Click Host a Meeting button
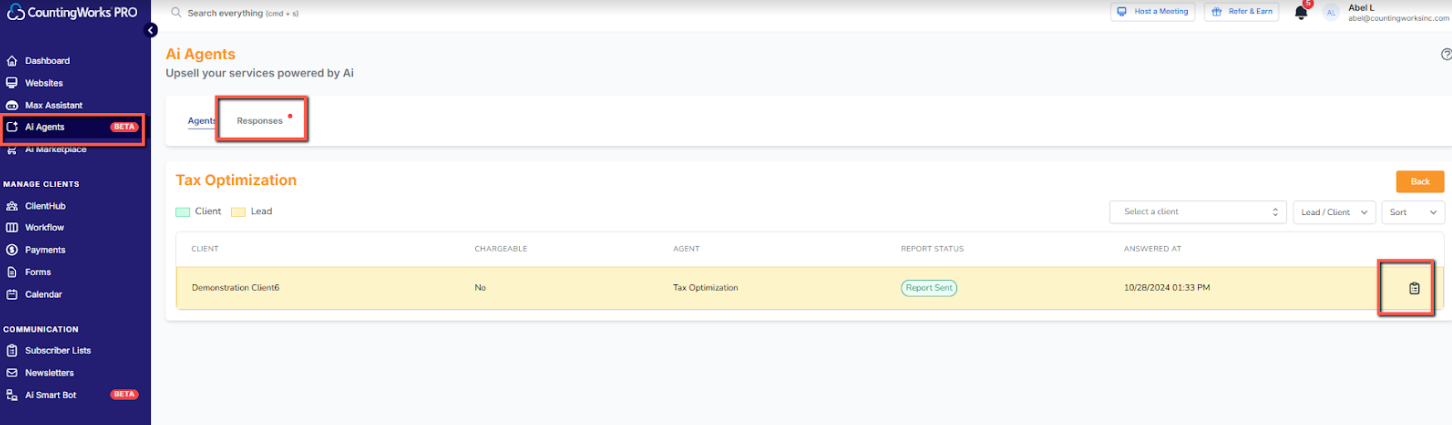The image size is (1452, 425). 1153,12
